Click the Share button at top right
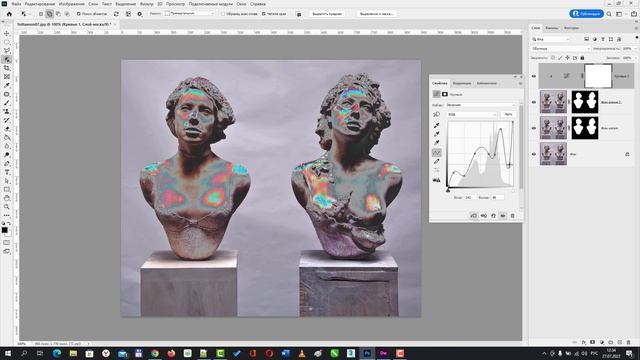 (587, 14)
